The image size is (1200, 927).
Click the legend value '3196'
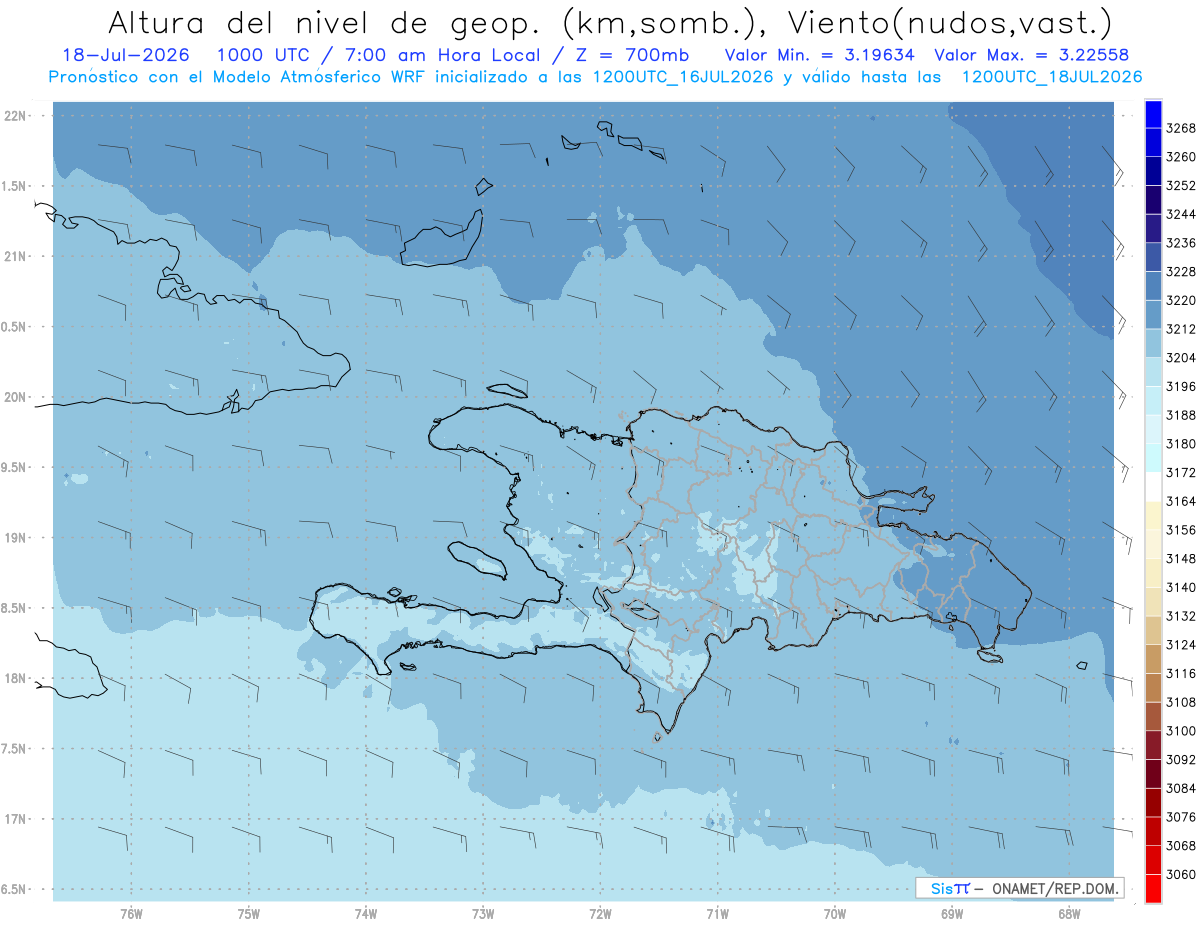1181,387
